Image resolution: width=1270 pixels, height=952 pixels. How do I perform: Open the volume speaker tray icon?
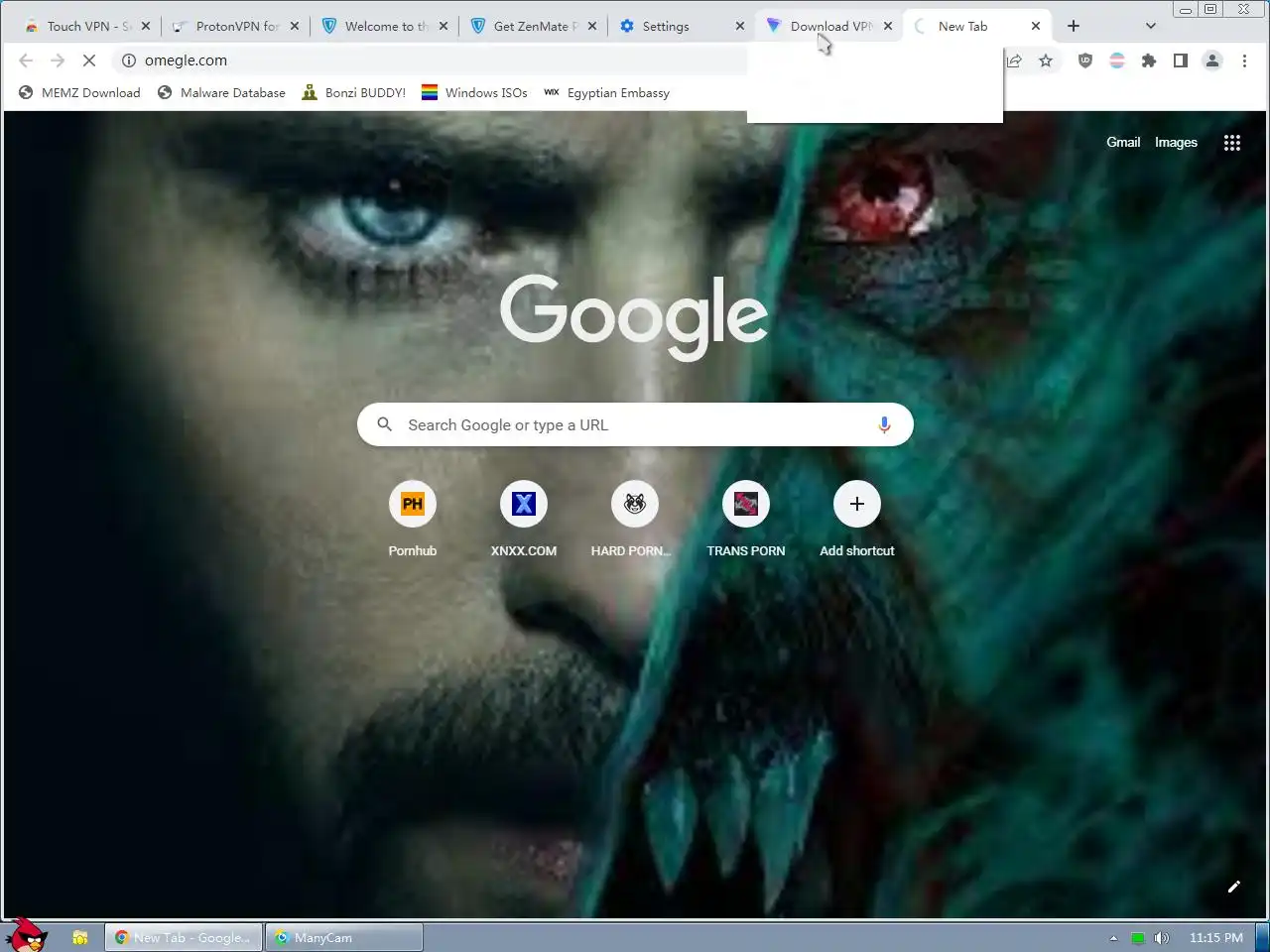pos(1162,938)
